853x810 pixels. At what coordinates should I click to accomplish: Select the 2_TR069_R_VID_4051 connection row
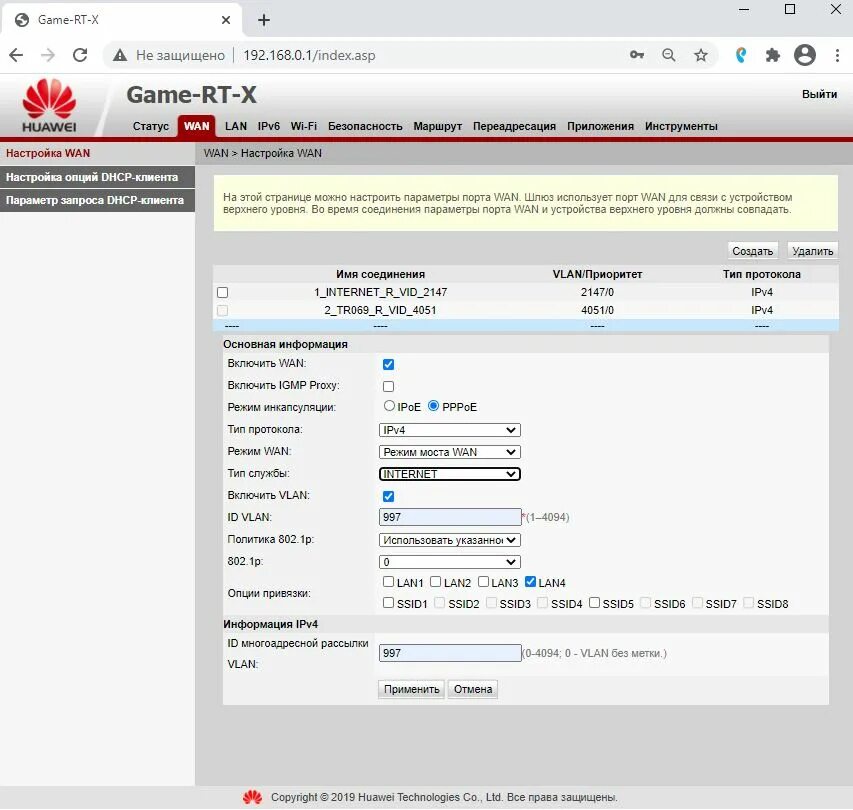(526, 310)
